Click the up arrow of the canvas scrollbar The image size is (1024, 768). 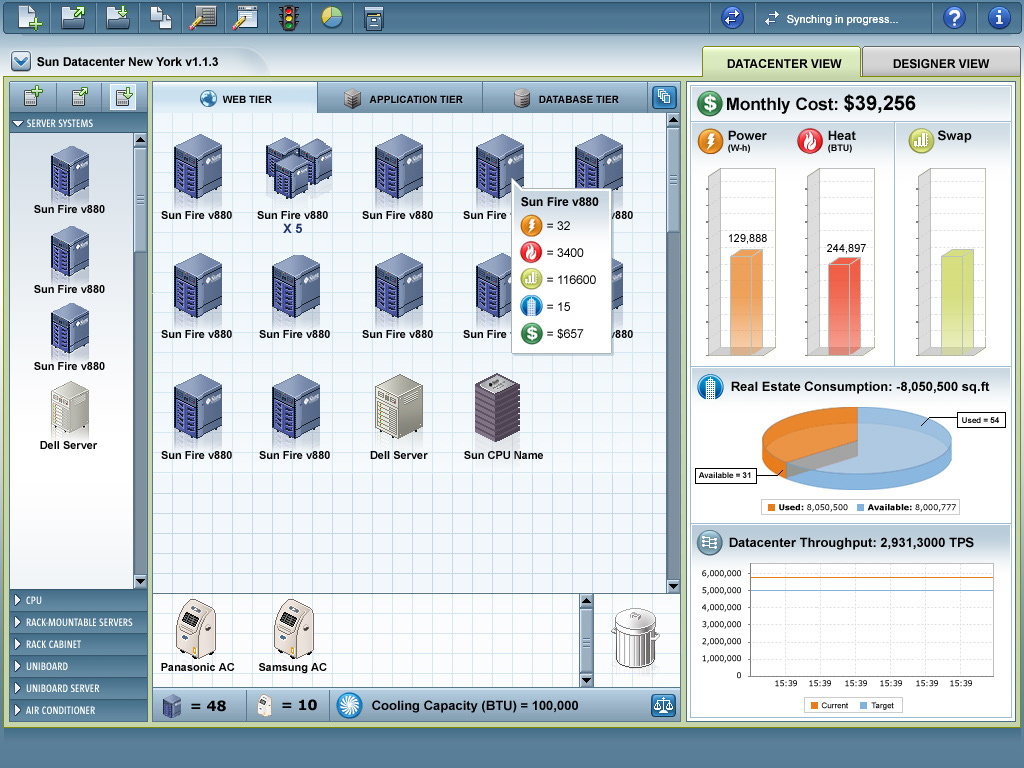pyautogui.click(x=673, y=120)
